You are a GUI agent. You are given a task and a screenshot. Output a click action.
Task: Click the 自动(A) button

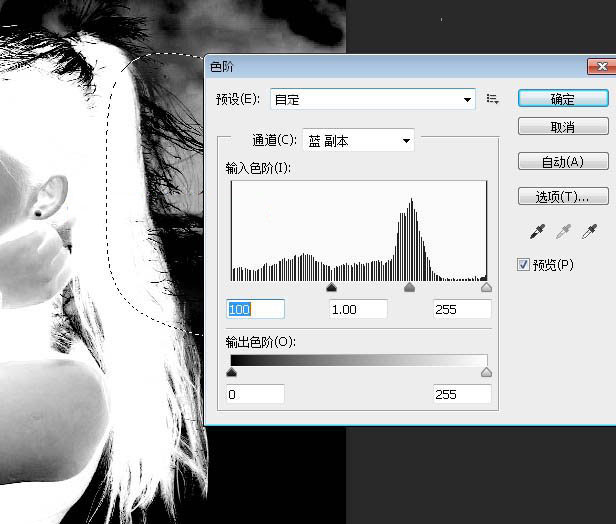(563, 161)
